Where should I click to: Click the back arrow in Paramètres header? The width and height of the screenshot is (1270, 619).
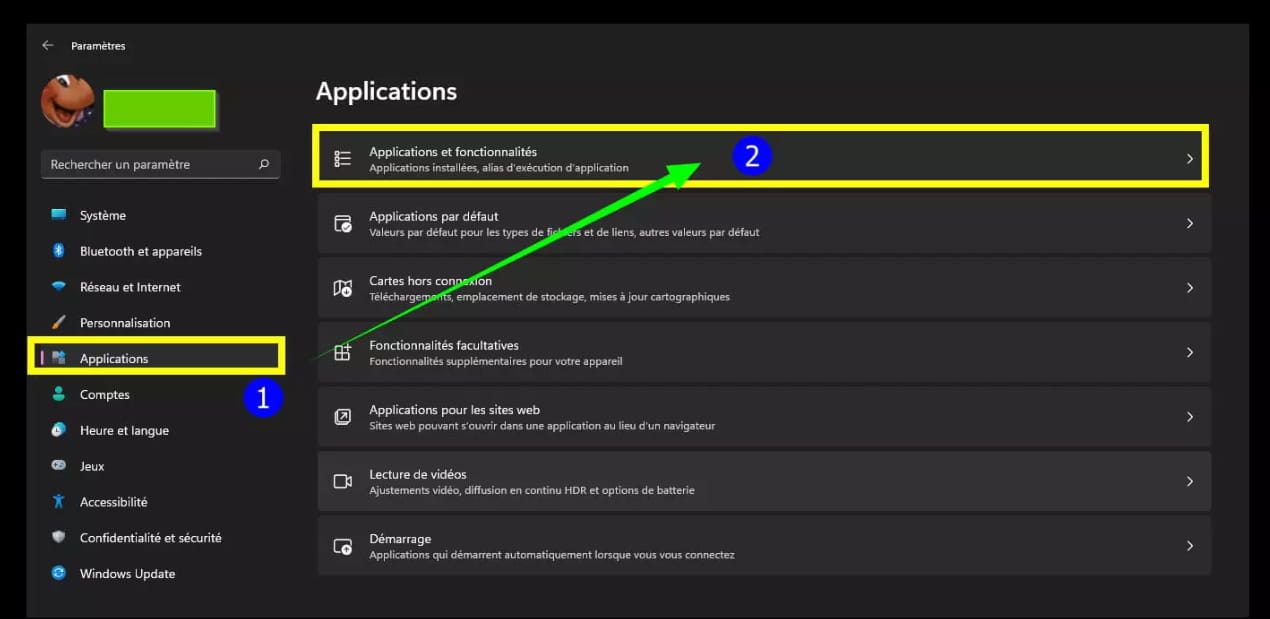click(x=48, y=46)
